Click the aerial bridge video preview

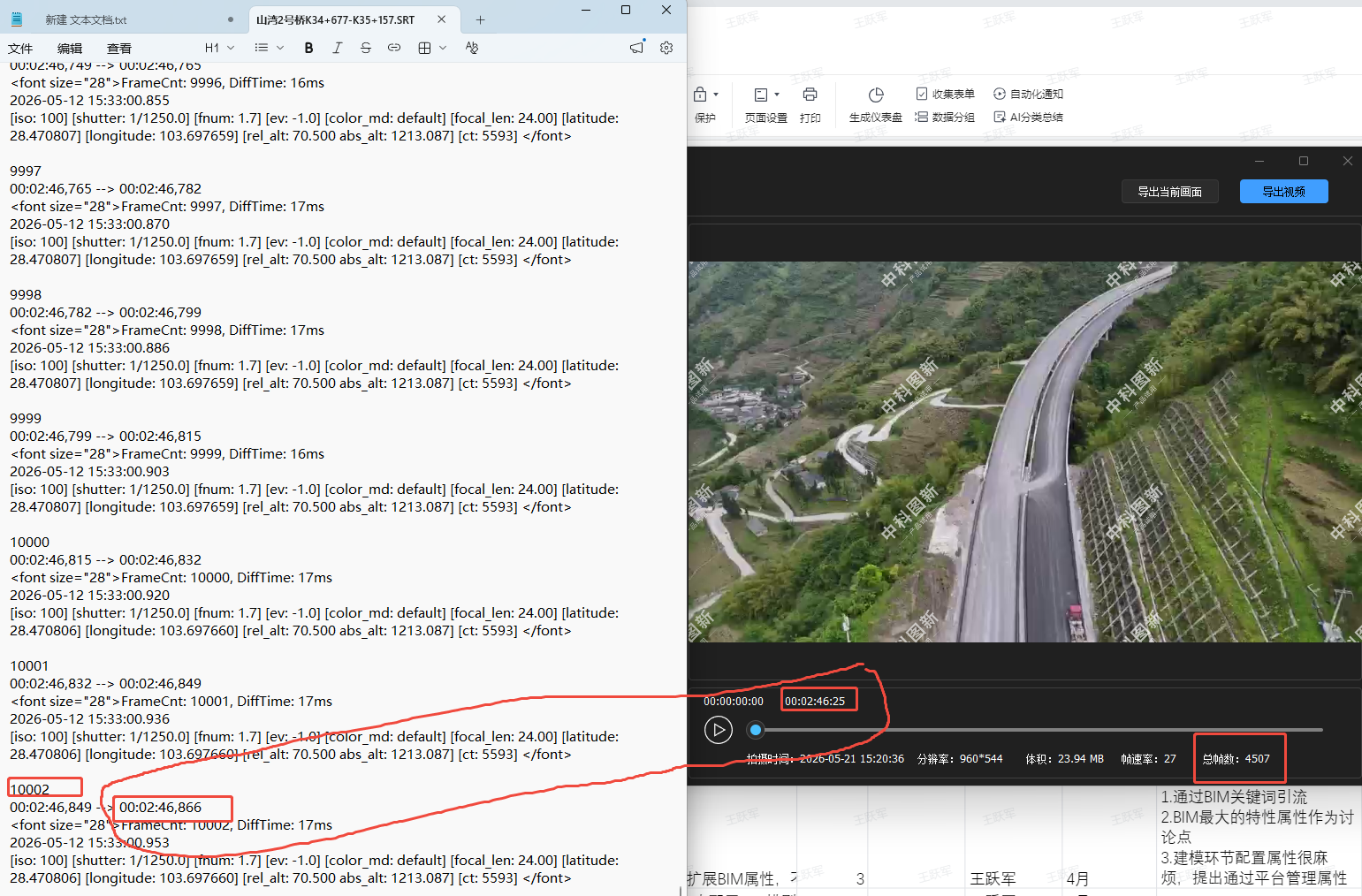coord(1024,452)
